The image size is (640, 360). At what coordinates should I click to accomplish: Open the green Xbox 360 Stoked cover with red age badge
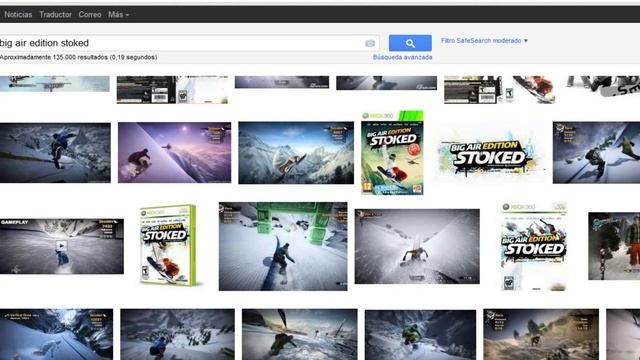point(392,153)
